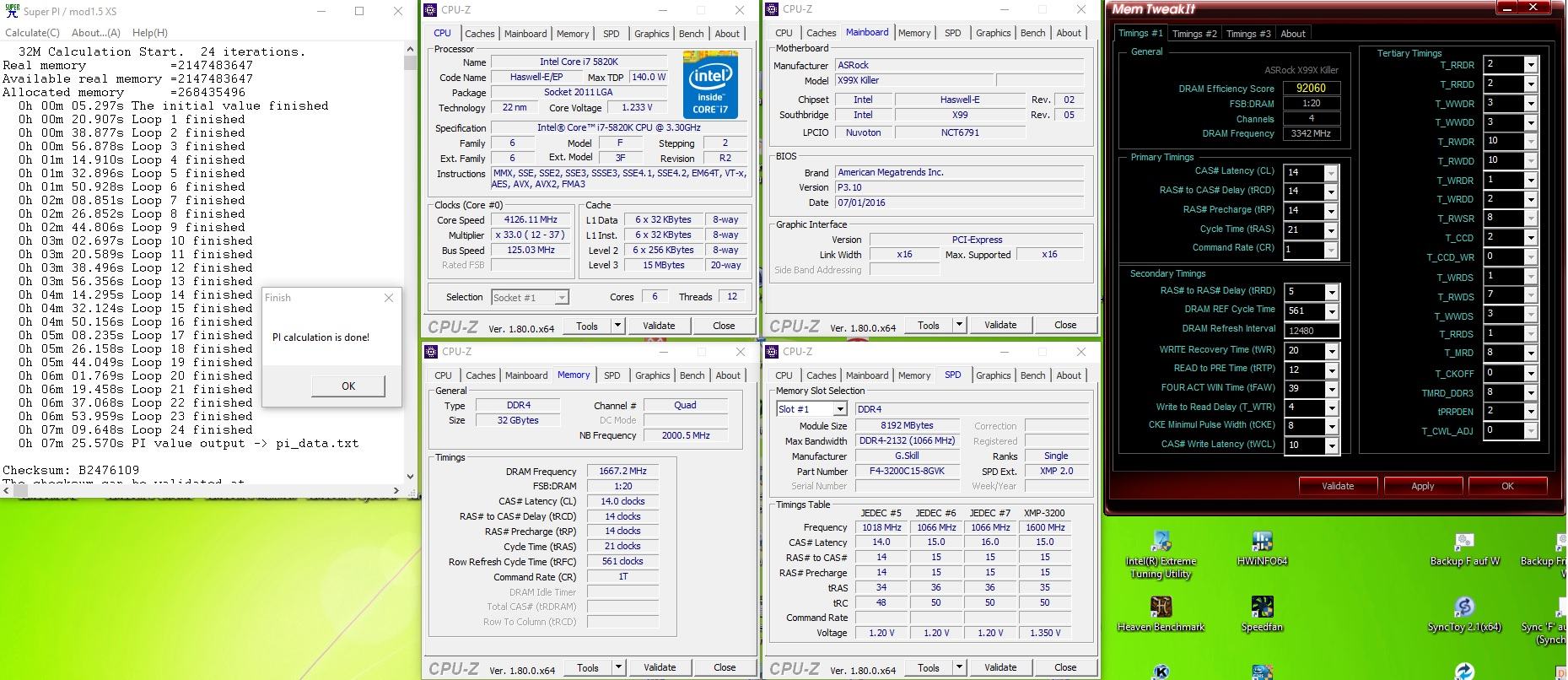Screen dimensions: 1568x680
Task: Open DRAM REF Cycle Time dropdown
Action: [1332, 311]
